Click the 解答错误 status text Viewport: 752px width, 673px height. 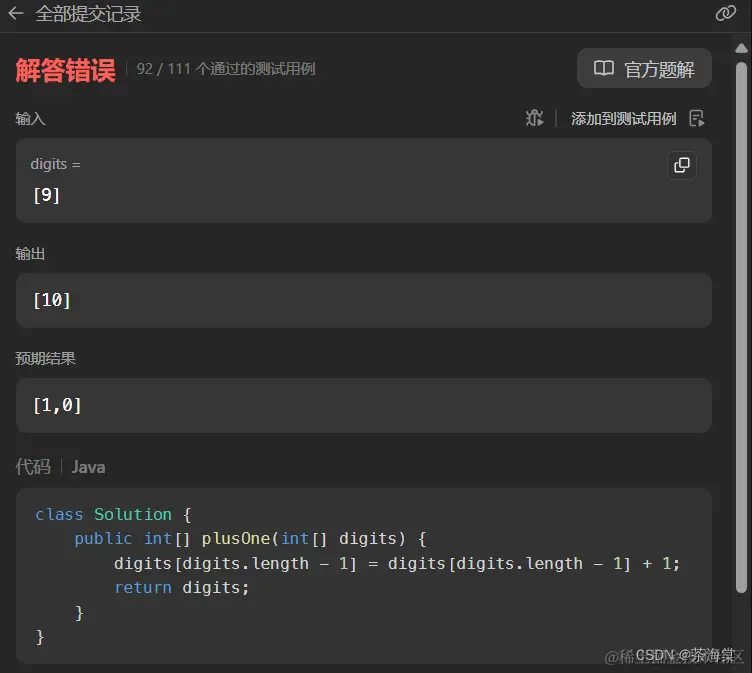[x=65, y=70]
